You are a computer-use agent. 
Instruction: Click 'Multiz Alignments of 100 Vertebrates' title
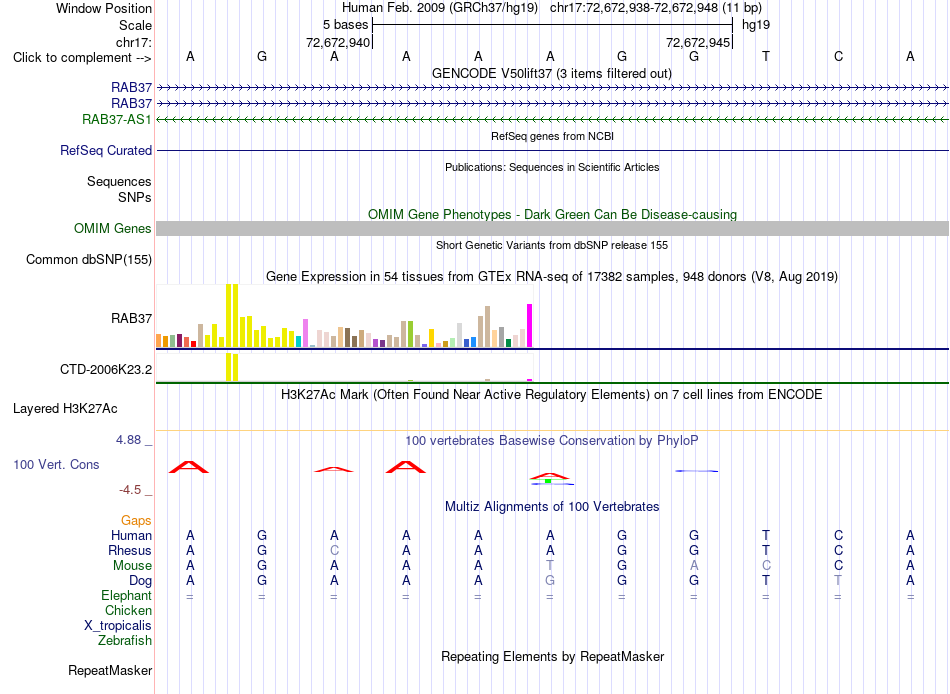click(552, 507)
